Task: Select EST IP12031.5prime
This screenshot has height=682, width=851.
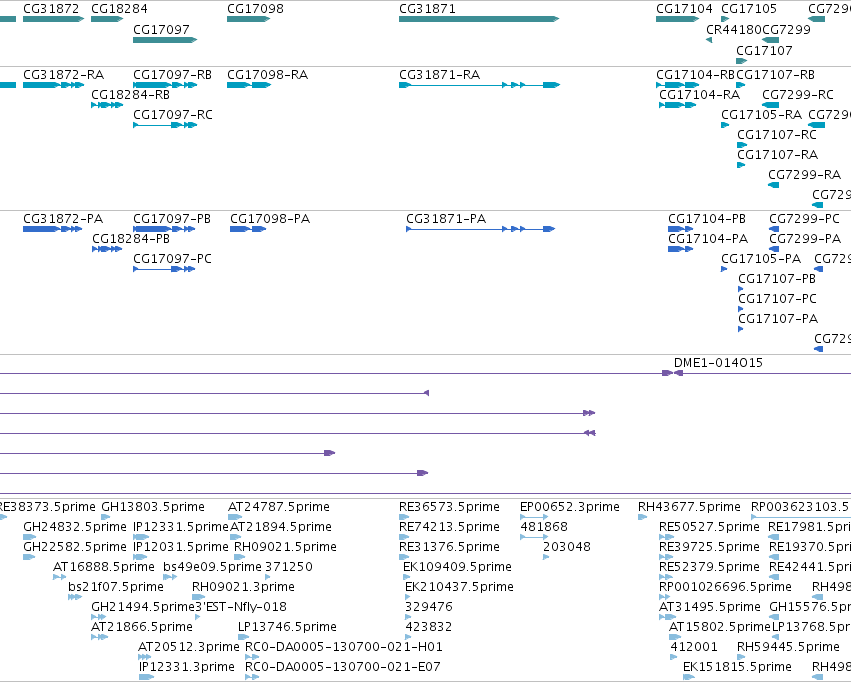Action: (x=140, y=557)
